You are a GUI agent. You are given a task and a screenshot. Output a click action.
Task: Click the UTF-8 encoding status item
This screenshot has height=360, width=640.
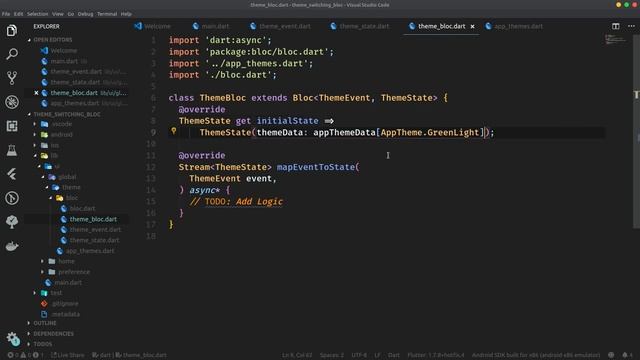coord(359,355)
